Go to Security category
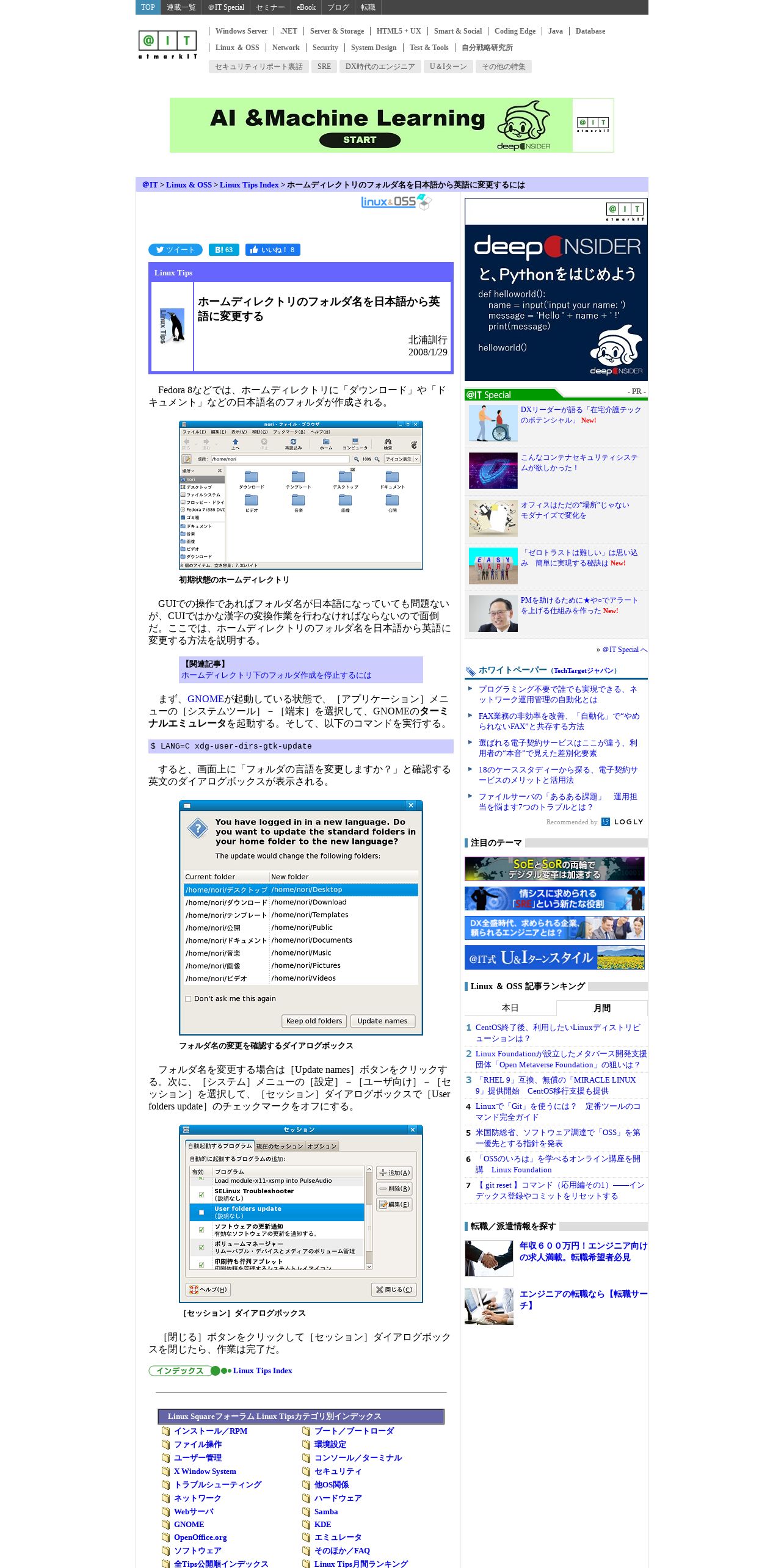Image resolution: width=784 pixels, height=1568 pixels. pos(325,48)
